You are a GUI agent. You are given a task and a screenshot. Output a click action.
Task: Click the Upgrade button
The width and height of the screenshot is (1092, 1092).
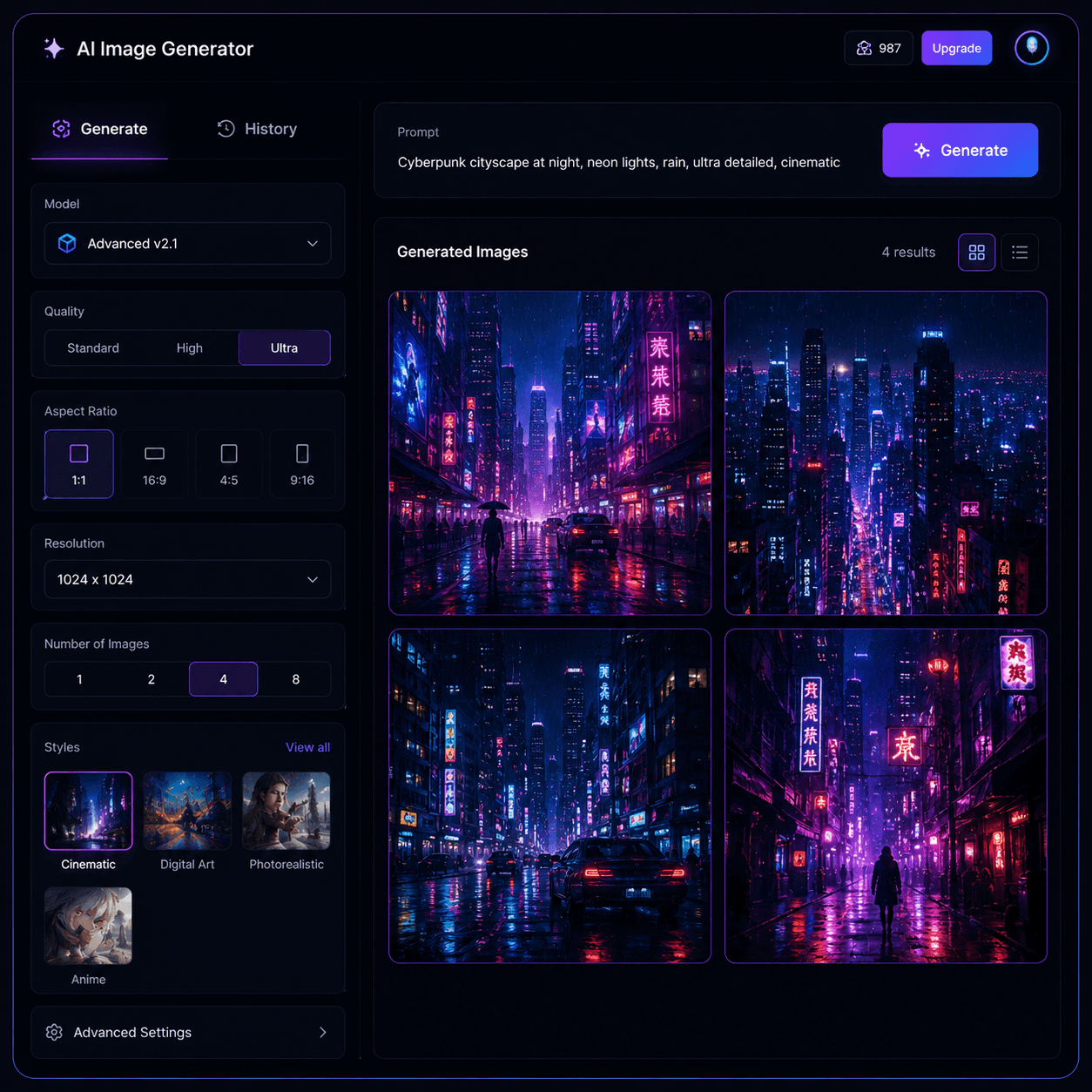(x=956, y=48)
